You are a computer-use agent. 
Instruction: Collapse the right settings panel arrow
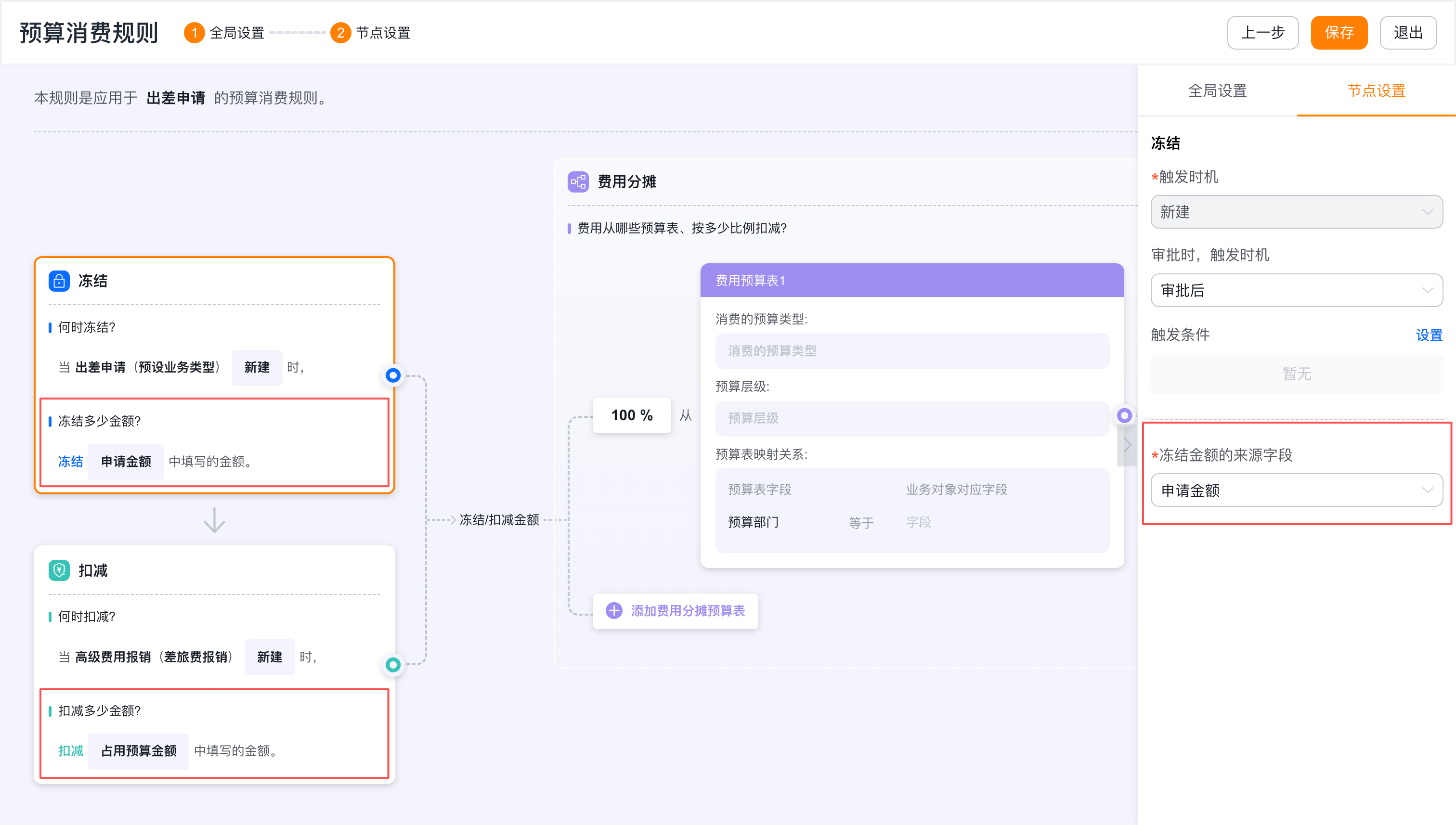[x=1127, y=445]
